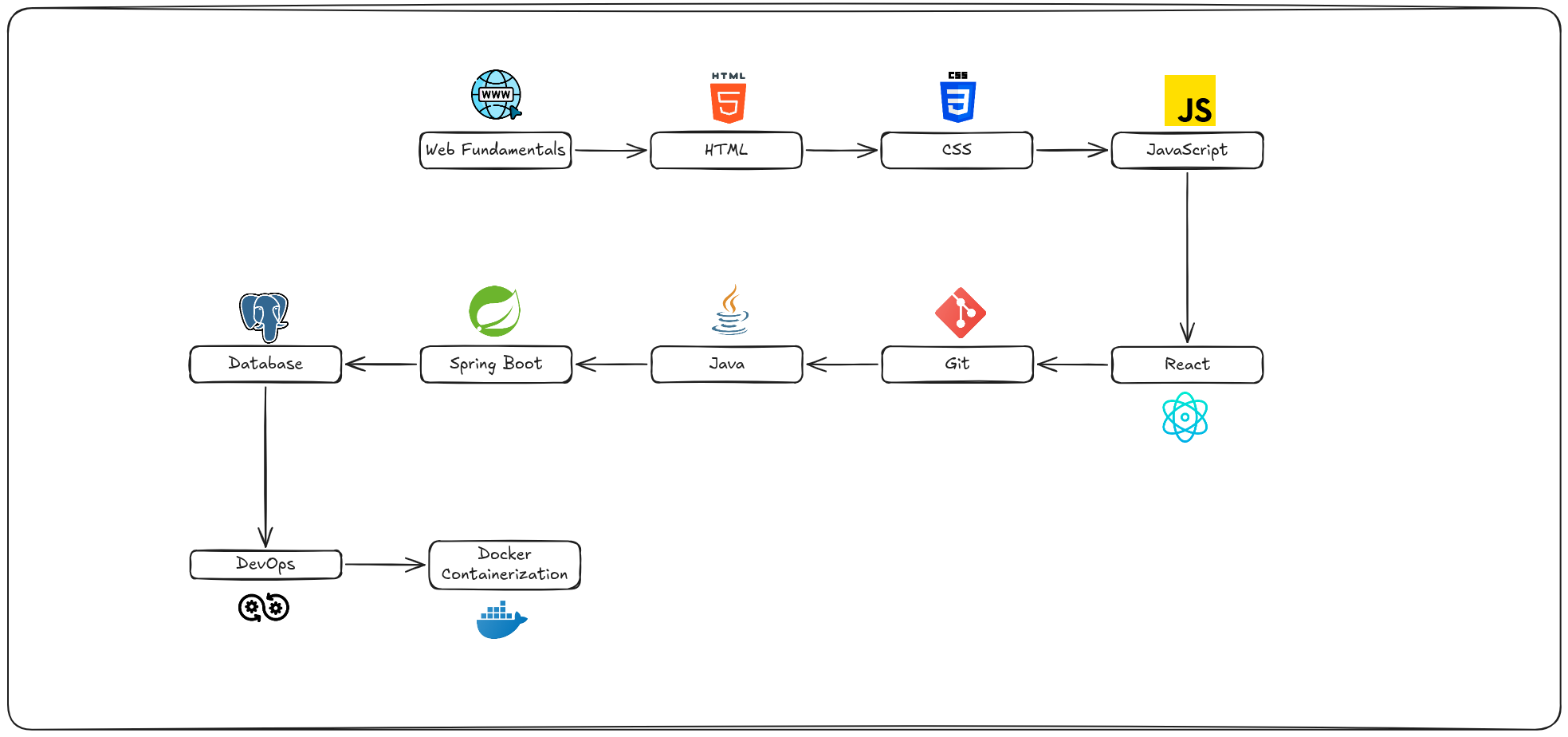Click the Spring Boot green leaf icon
The width and height of the screenshot is (1568, 737).
tap(494, 311)
